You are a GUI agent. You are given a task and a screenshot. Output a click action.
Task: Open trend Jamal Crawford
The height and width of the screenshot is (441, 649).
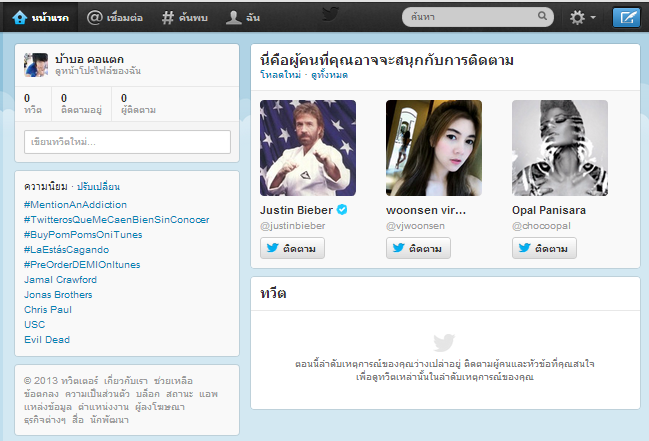[60, 280]
